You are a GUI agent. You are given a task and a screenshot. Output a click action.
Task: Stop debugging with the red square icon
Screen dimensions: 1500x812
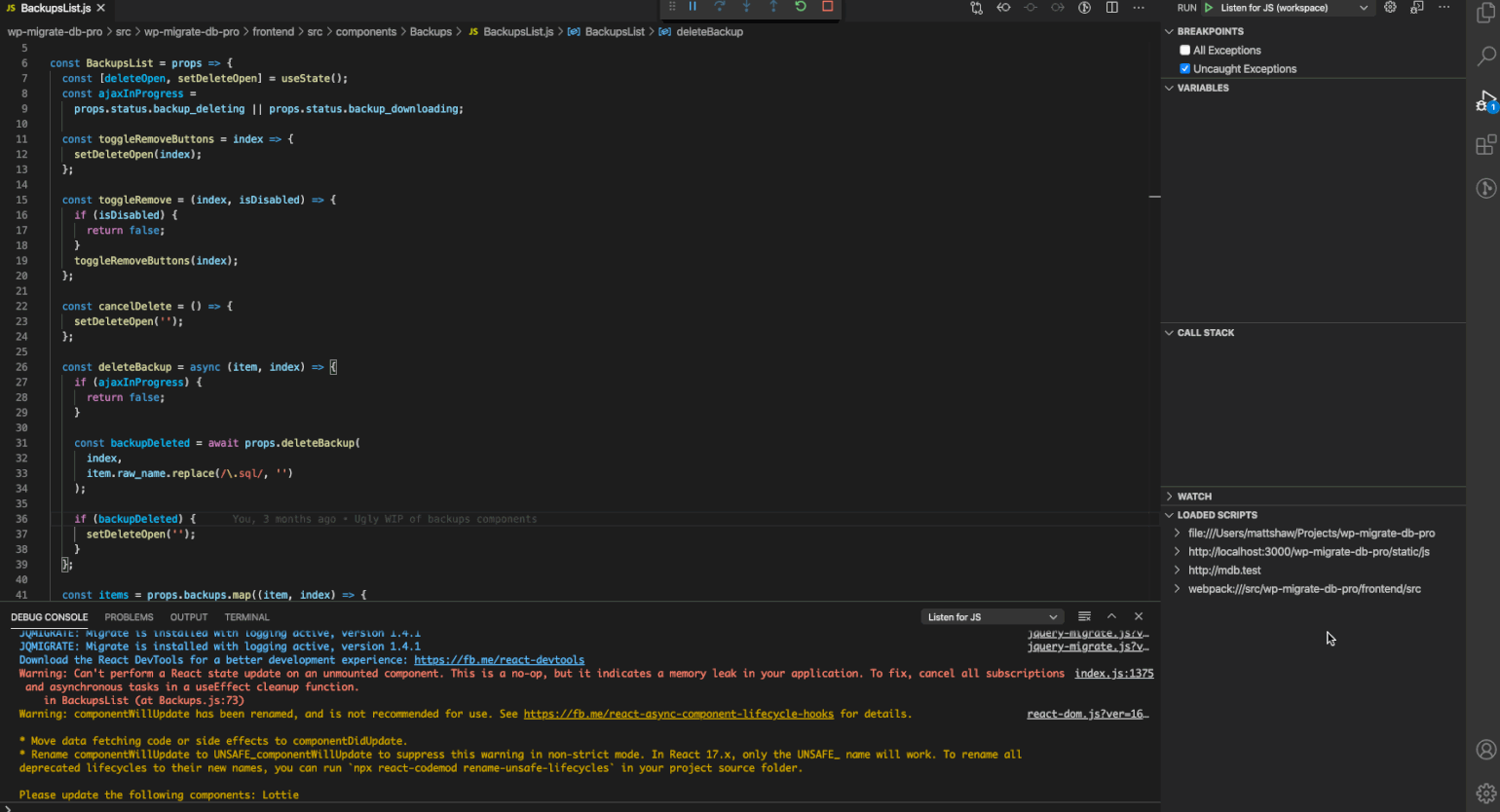pyautogui.click(x=828, y=8)
